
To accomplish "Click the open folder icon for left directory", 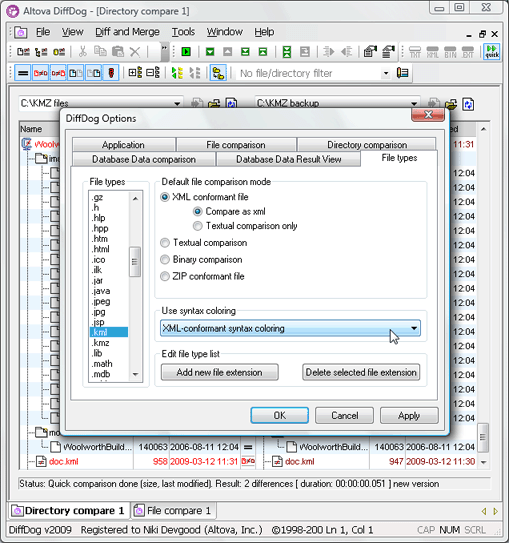I will pyautogui.click(x=214, y=104).
